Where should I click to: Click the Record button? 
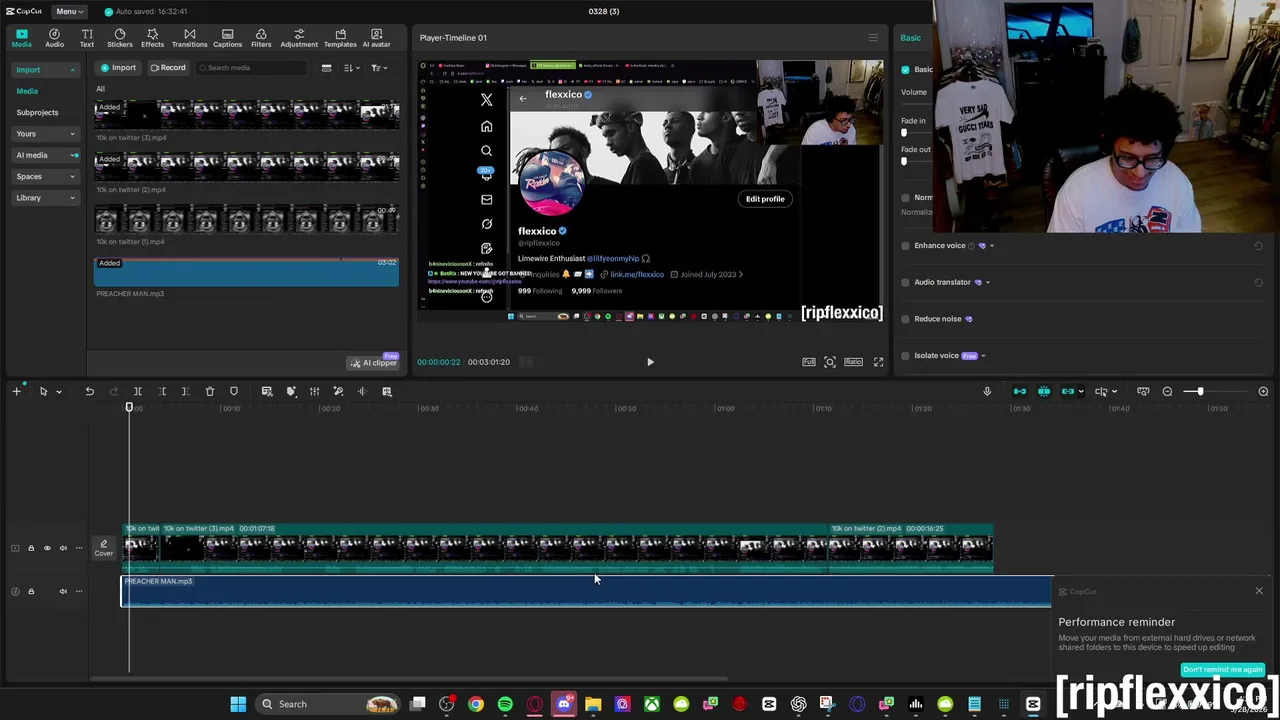click(168, 68)
